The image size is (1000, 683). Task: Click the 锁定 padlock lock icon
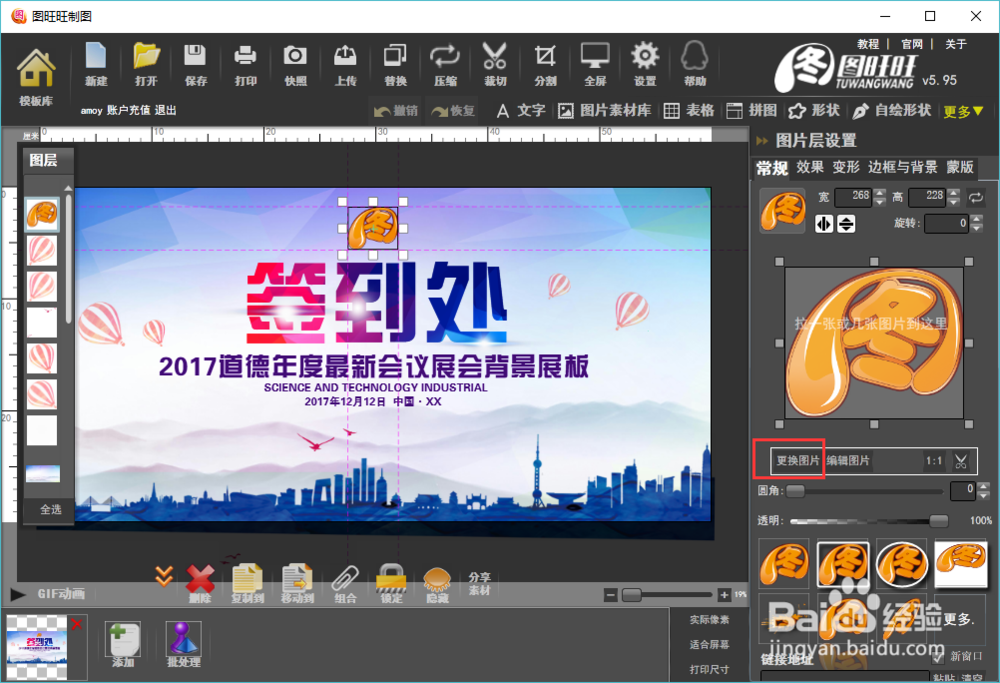(391, 584)
